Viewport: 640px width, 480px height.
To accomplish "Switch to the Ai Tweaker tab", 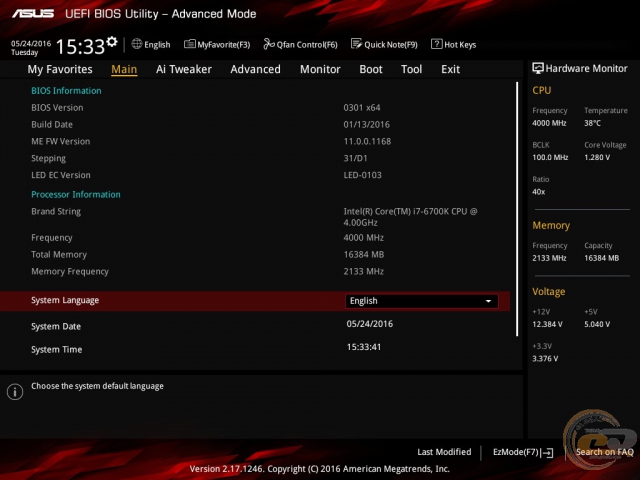I will [x=183, y=69].
